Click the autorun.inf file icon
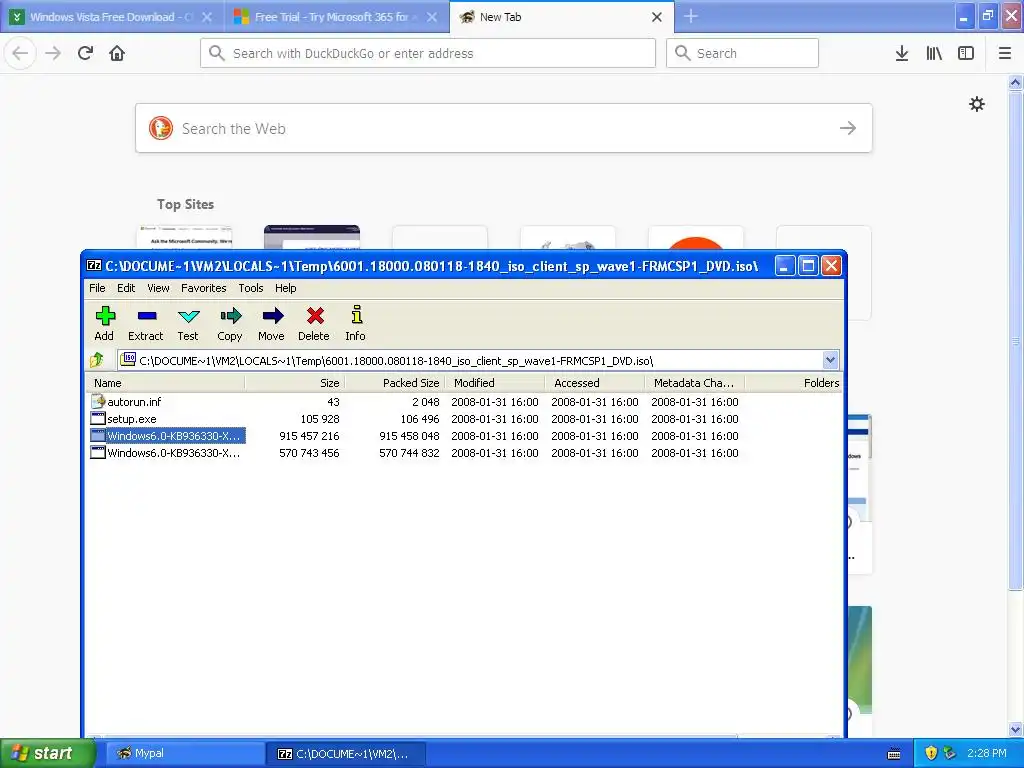The width and height of the screenshot is (1024, 768). pos(98,402)
